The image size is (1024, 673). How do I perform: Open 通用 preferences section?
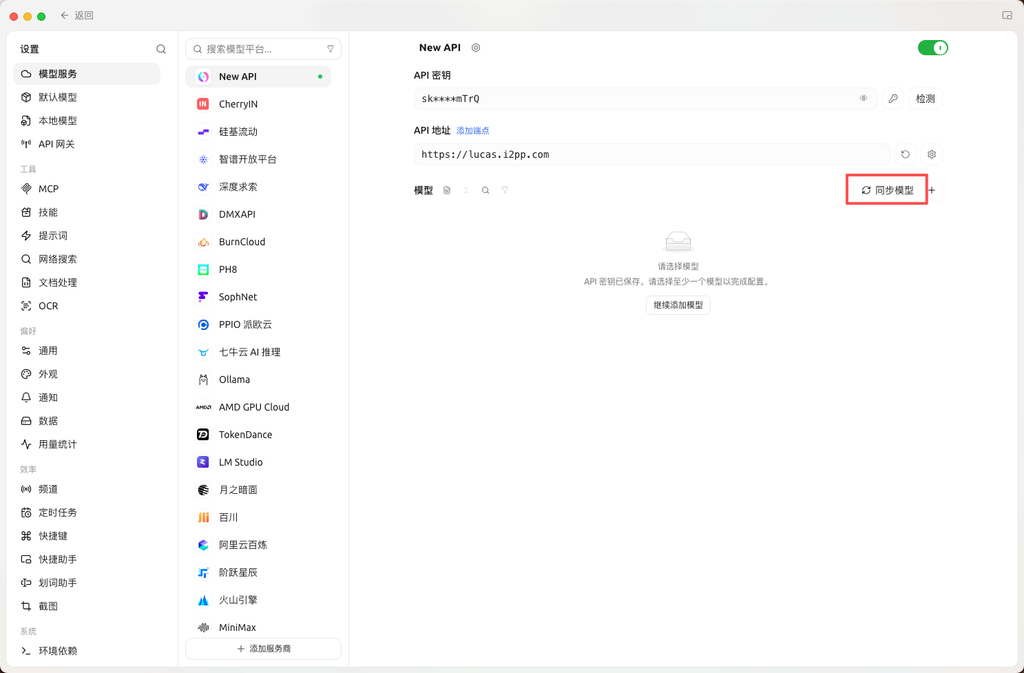[86, 351]
